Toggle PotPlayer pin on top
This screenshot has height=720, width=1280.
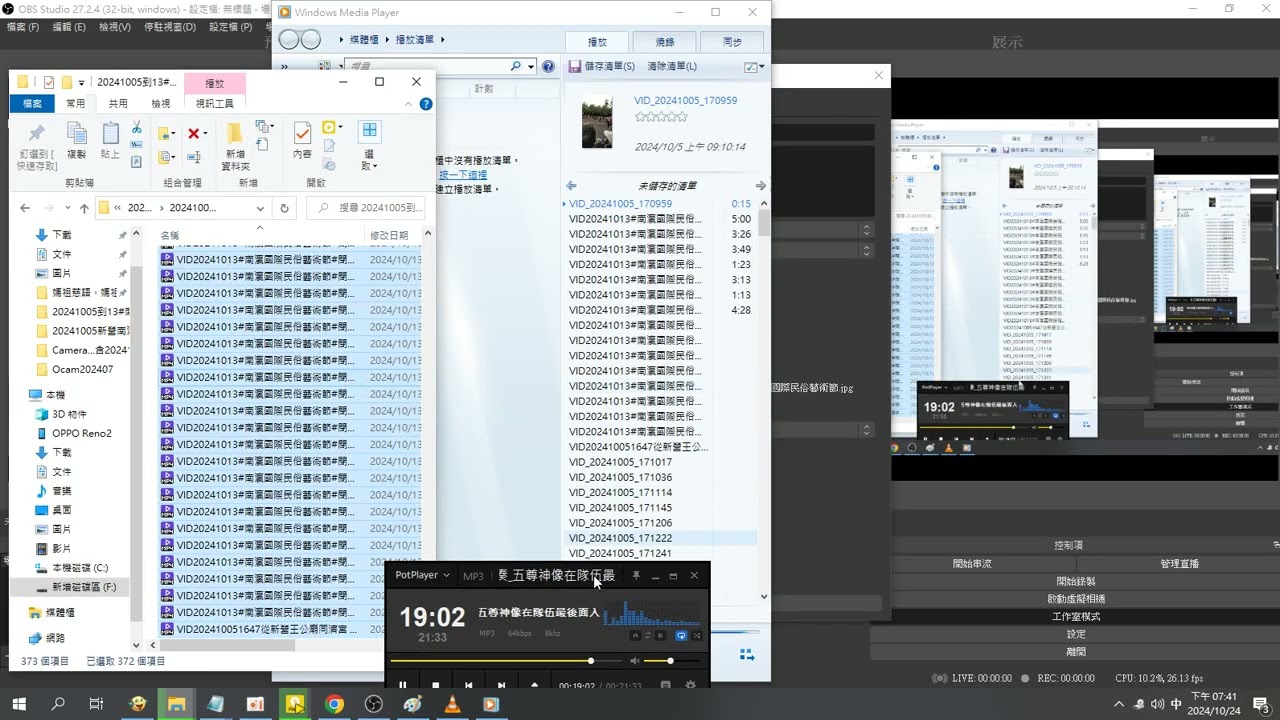click(x=635, y=575)
